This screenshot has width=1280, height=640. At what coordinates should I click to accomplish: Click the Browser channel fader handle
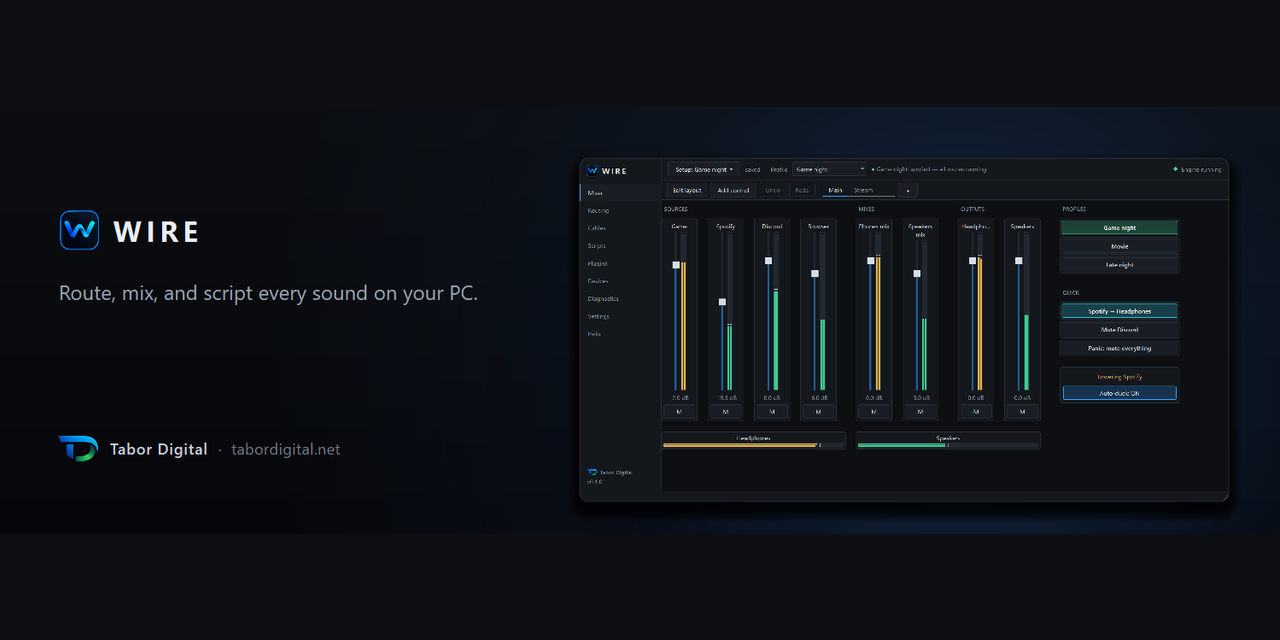pyautogui.click(x=814, y=273)
